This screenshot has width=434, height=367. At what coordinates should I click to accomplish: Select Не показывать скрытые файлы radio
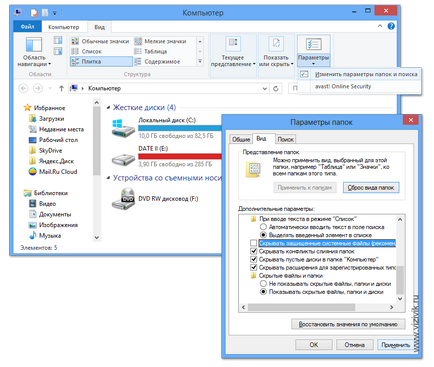263,284
